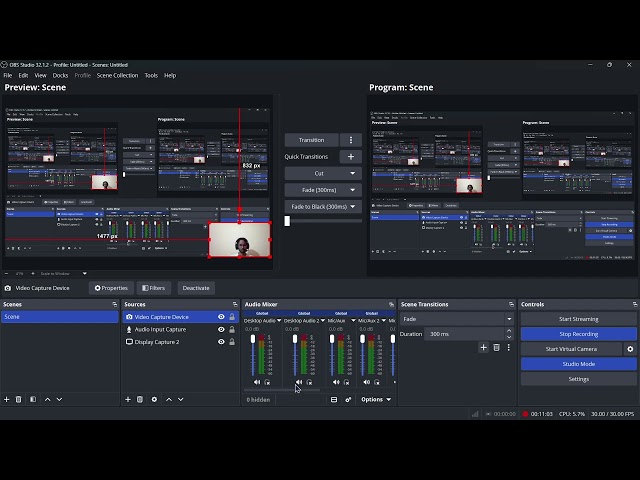Click Stop Recording
The image size is (640, 480).
[579, 334]
